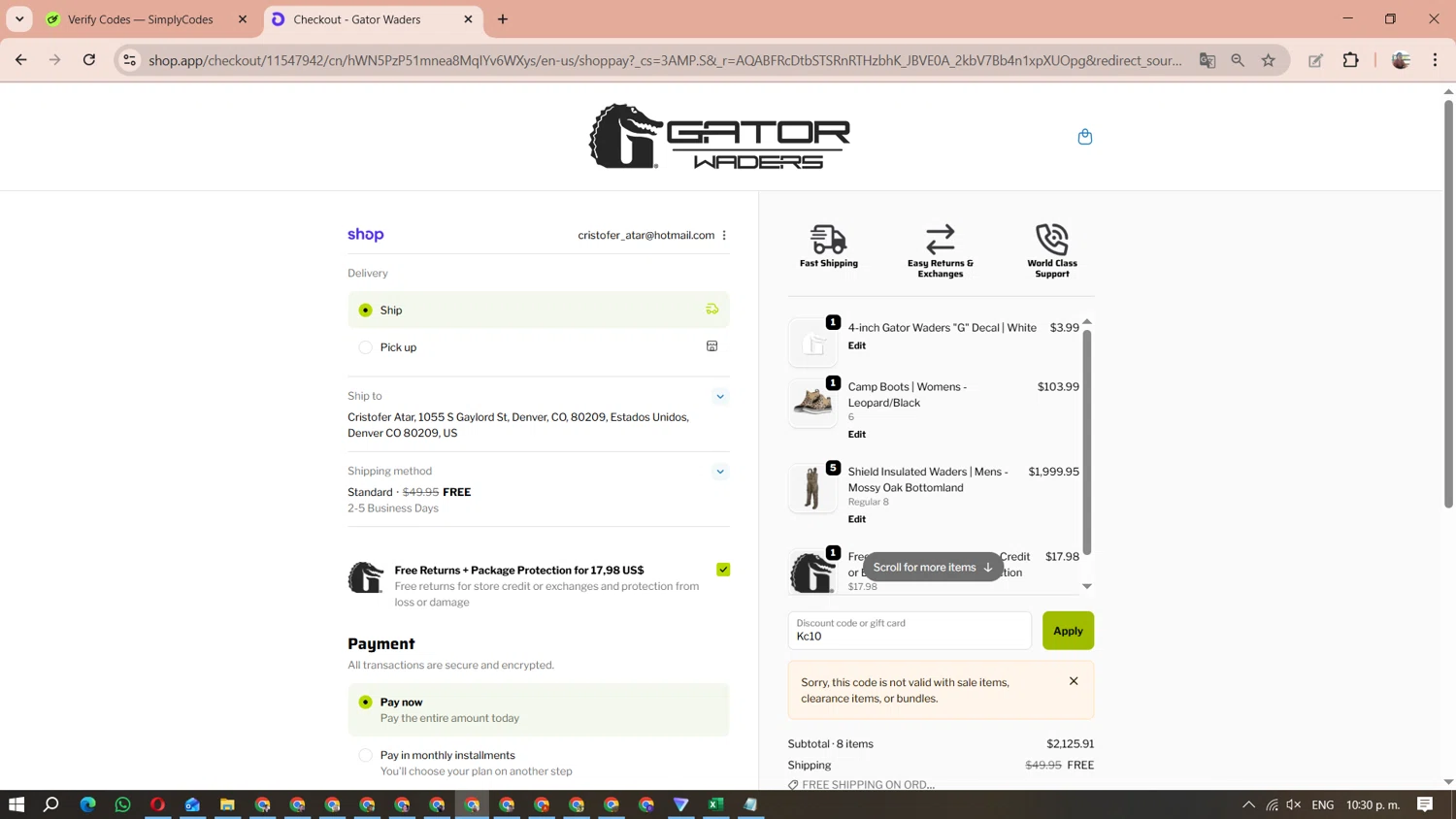Open File Explorer from the taskbar
Viewport: 1456px width, 819px height.
tap(227, 804)
